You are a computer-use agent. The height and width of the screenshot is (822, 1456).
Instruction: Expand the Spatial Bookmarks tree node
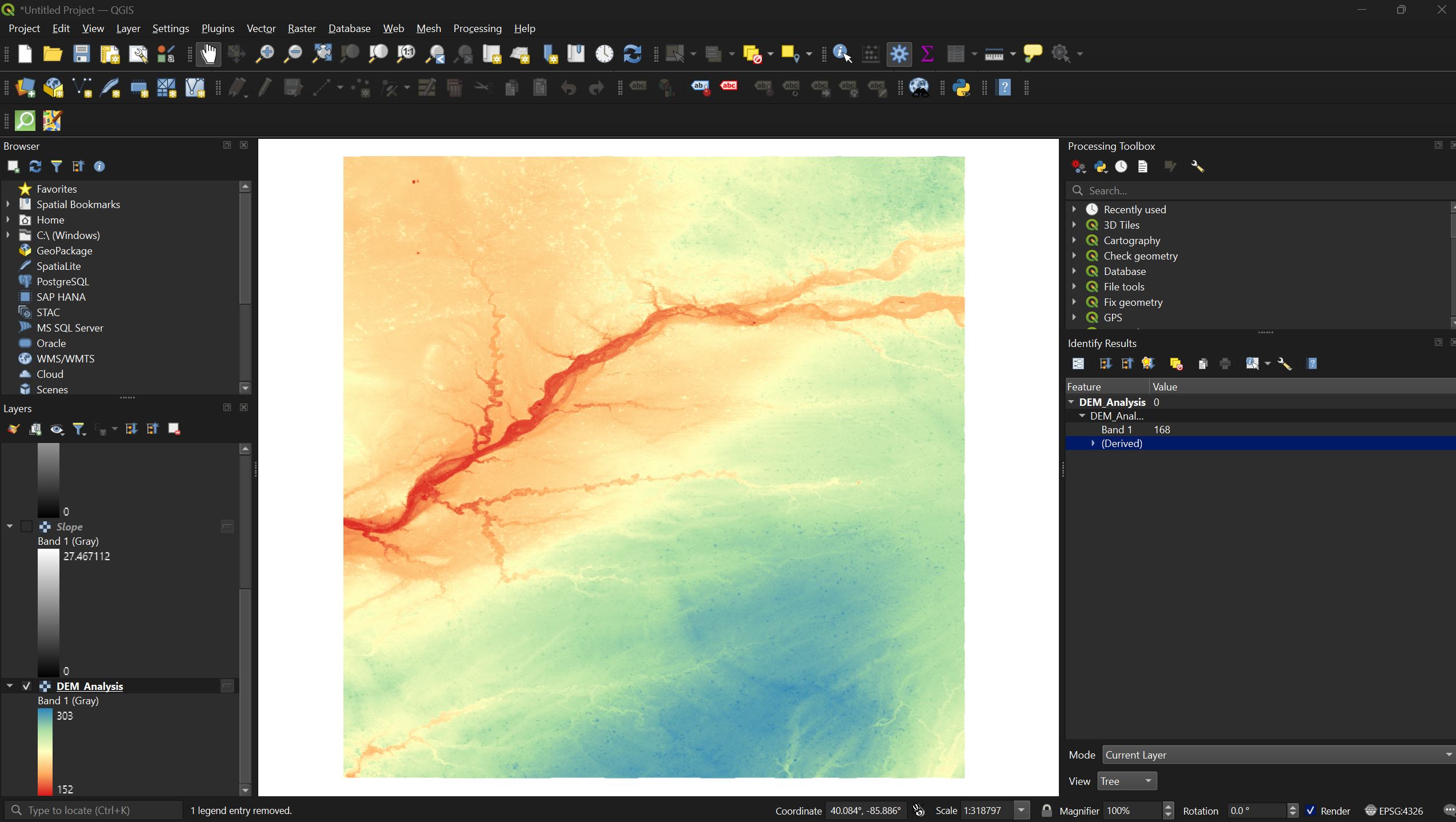tap(8, 204)
